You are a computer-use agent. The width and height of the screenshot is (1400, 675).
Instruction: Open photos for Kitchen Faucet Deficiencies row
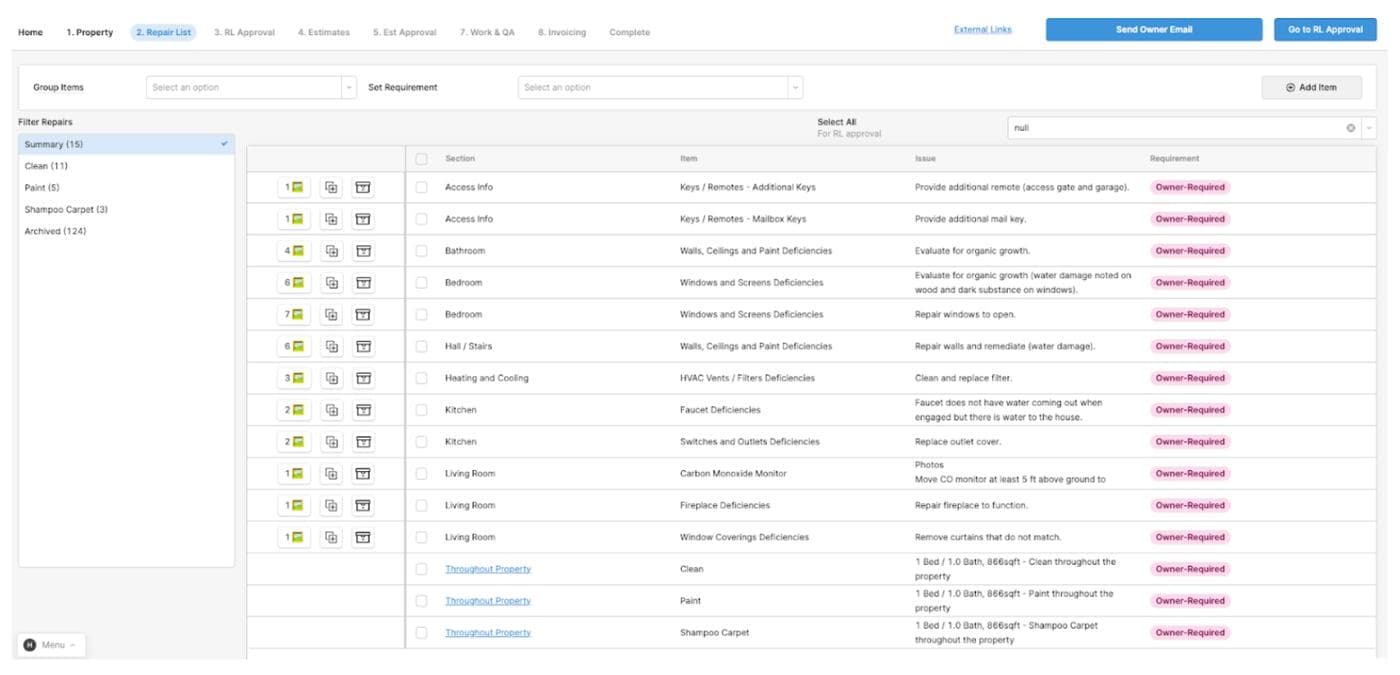pyautogui.click(x=294, y=410)
